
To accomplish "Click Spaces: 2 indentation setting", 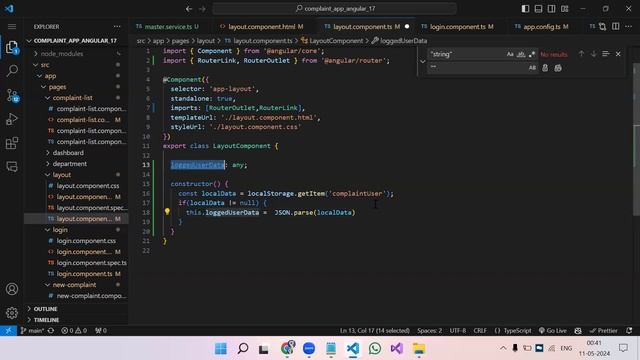I will tap(429, 331).
